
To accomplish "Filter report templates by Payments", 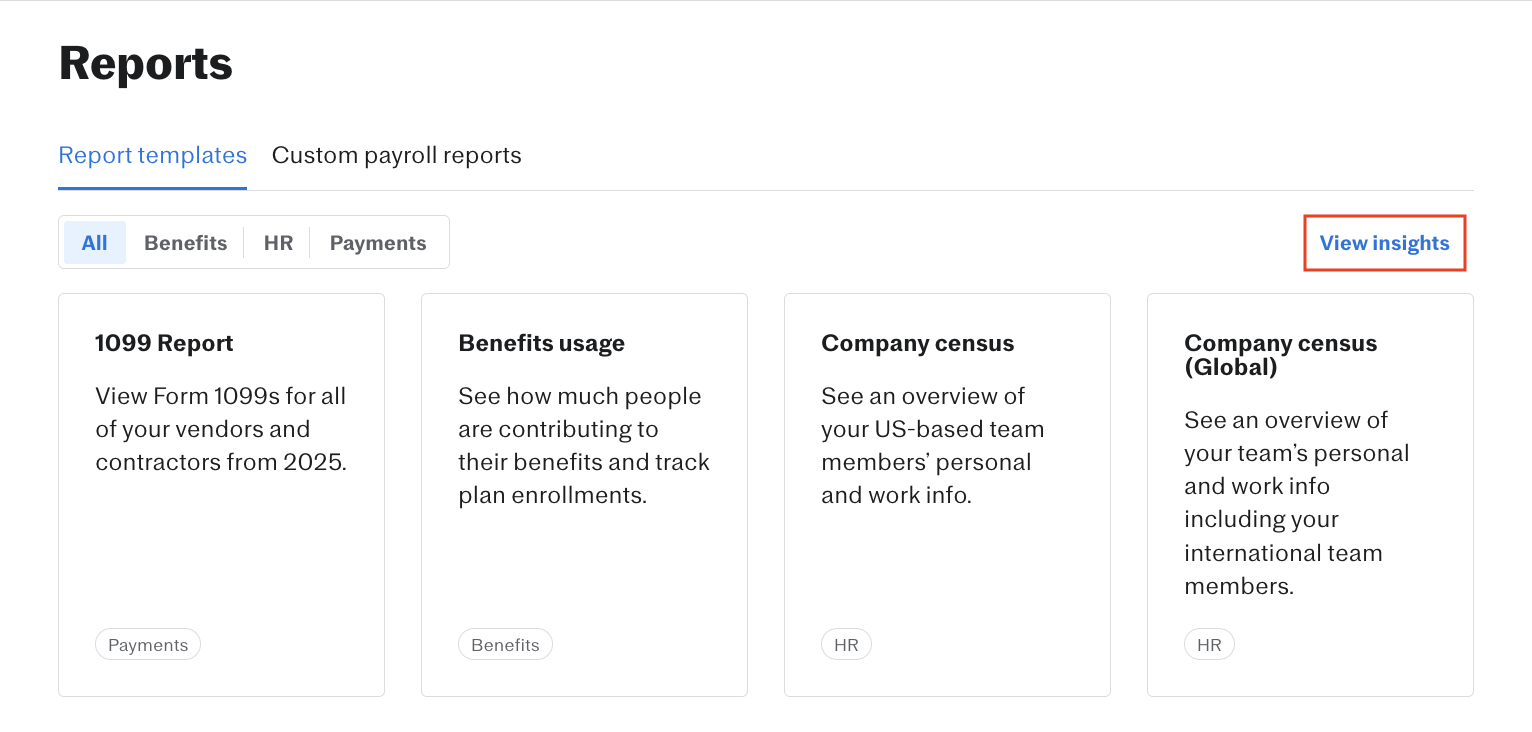I will point(378,243).
